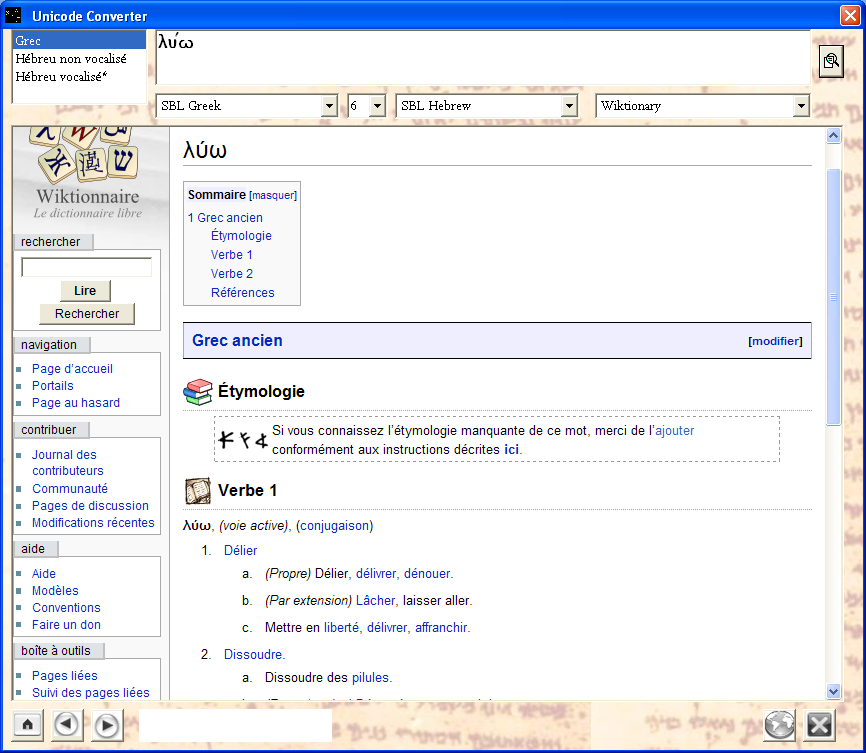Image resolution: width=866 pixels, height=753 pixels.
Task: Select Grec in the language list
Action: click(x=79, y=40)
